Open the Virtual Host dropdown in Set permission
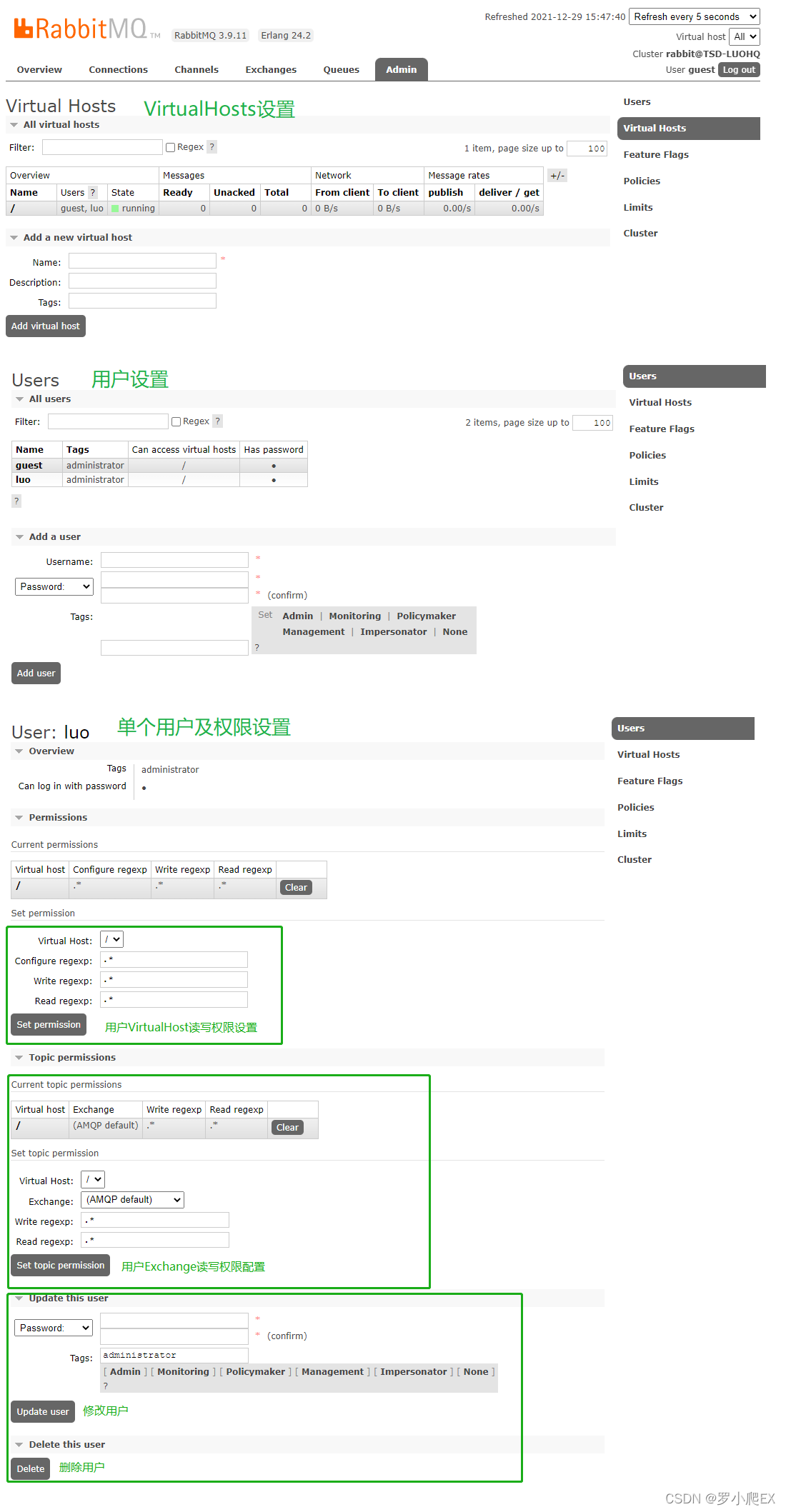This screenshot has width=786, height=1512. (112, 939)
